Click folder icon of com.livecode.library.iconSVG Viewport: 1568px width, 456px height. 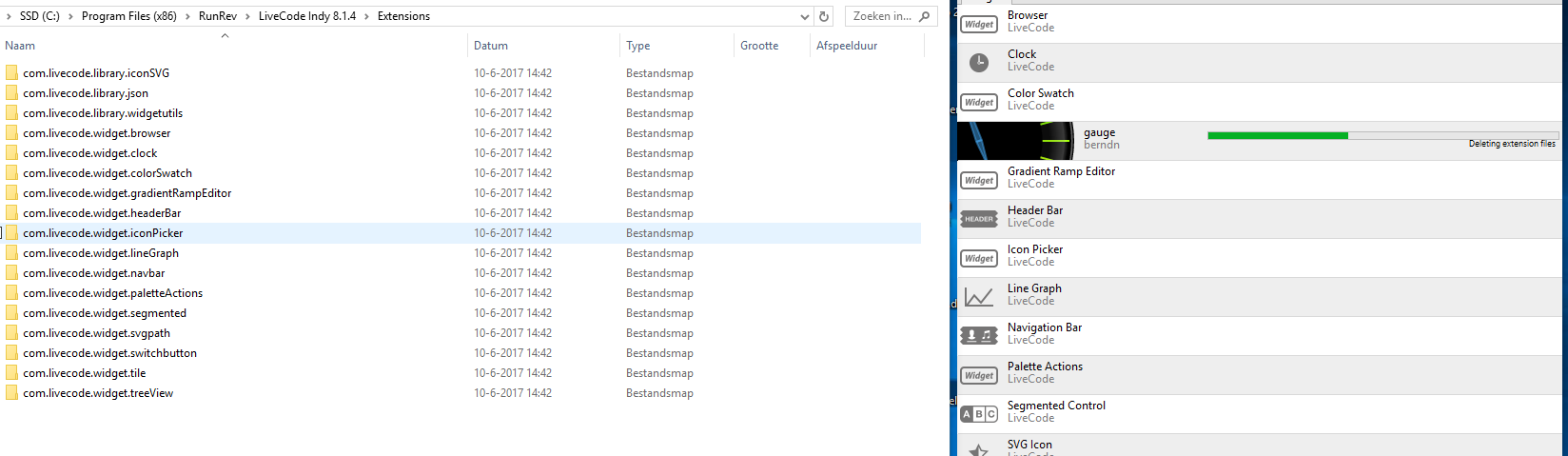click(x=11, y=72)
